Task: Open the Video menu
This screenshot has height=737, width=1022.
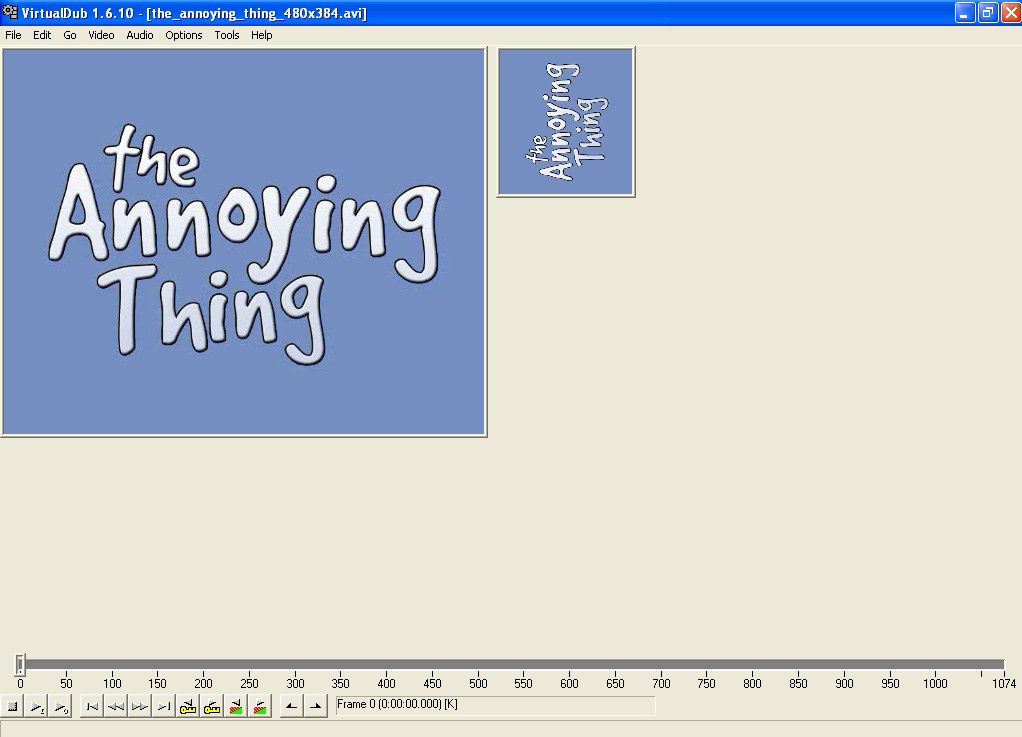Action: 101,35
